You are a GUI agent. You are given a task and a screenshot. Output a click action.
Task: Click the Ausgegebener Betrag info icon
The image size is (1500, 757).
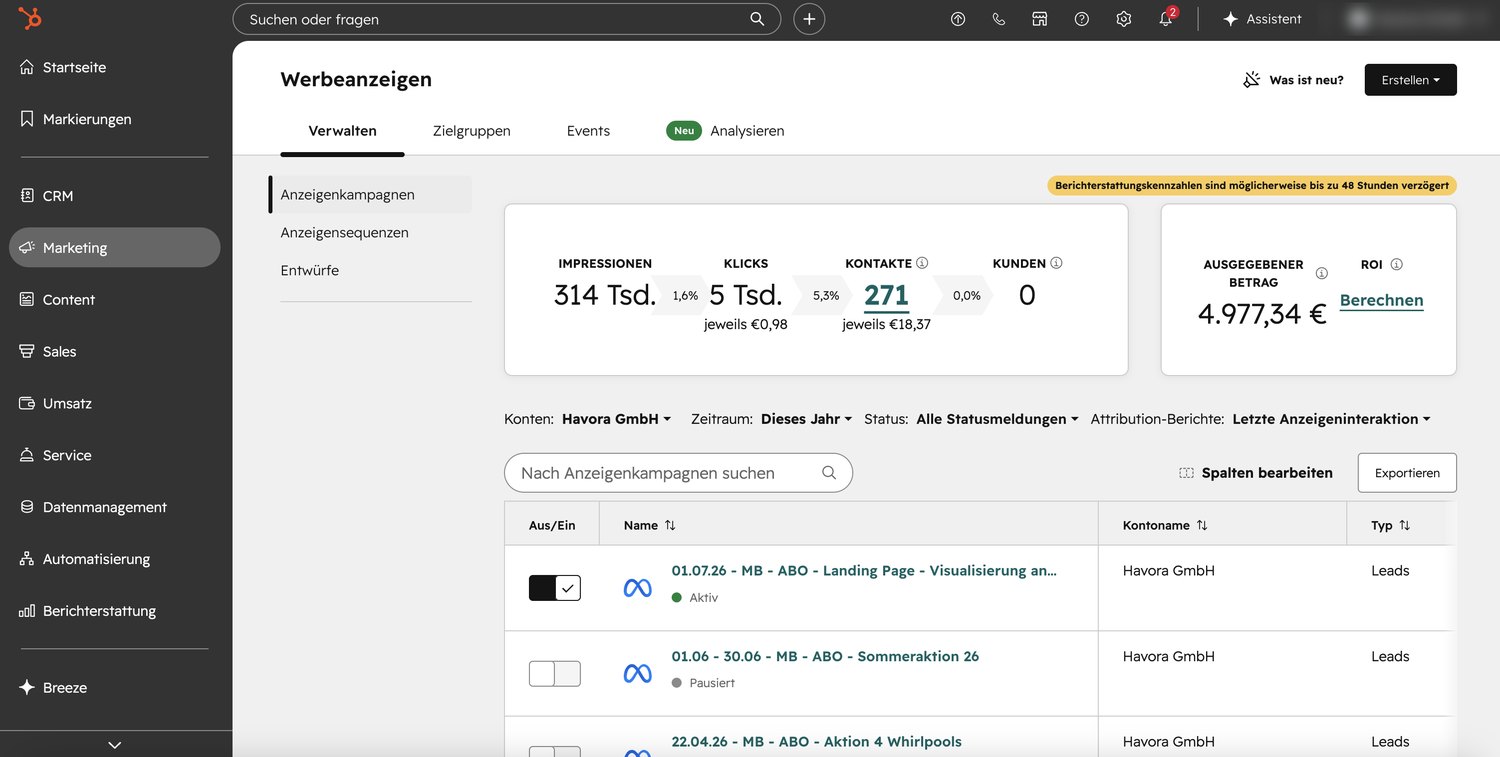[x=1321, y=273]
